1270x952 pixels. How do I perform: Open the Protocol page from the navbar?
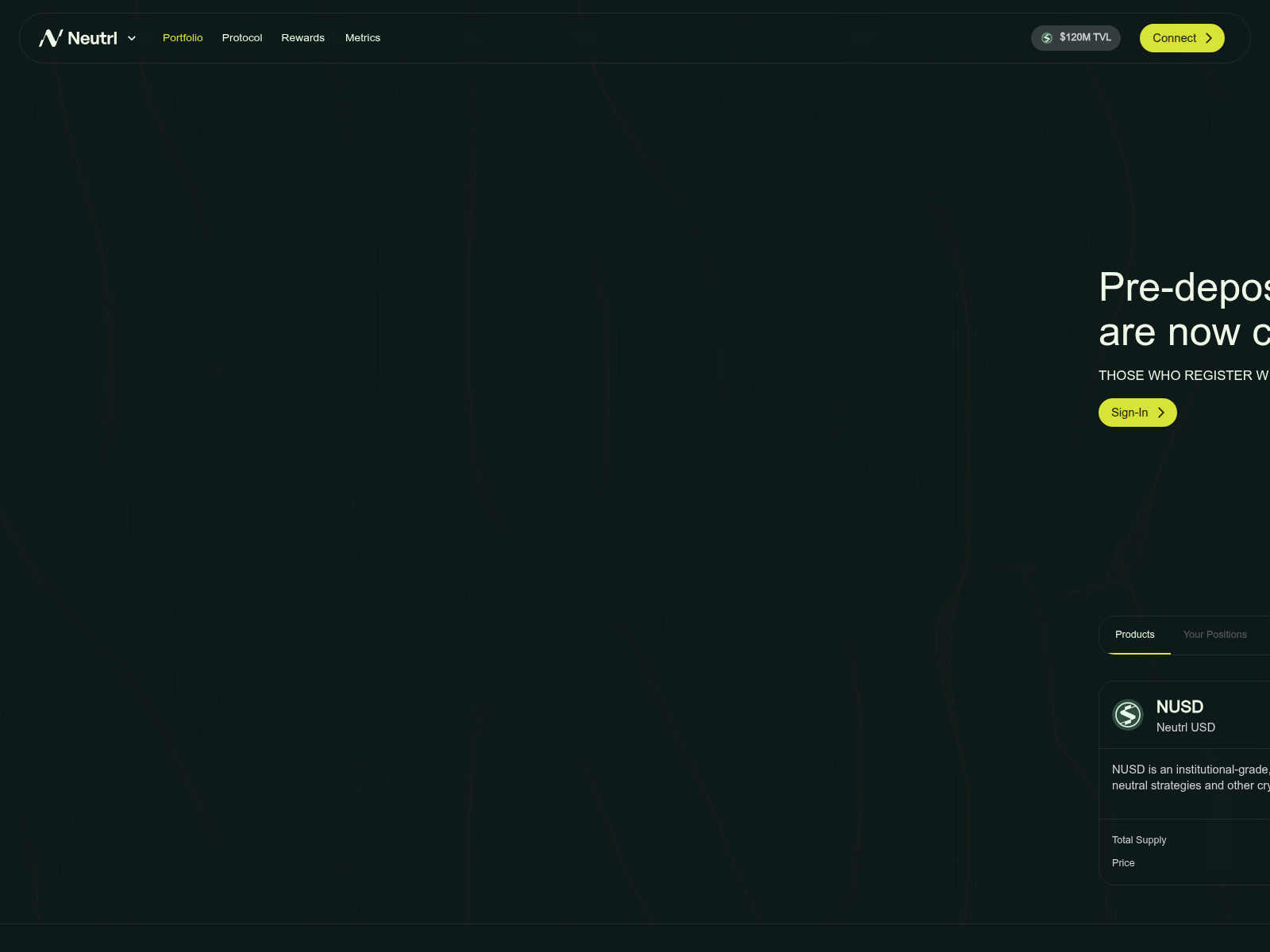point(242,37)
